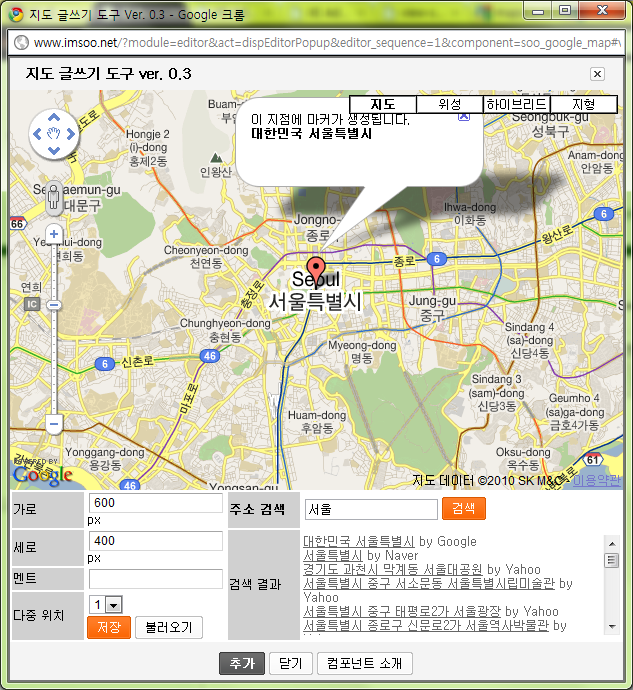Pan the map left with the arrow control

click(x=37, y=134)
